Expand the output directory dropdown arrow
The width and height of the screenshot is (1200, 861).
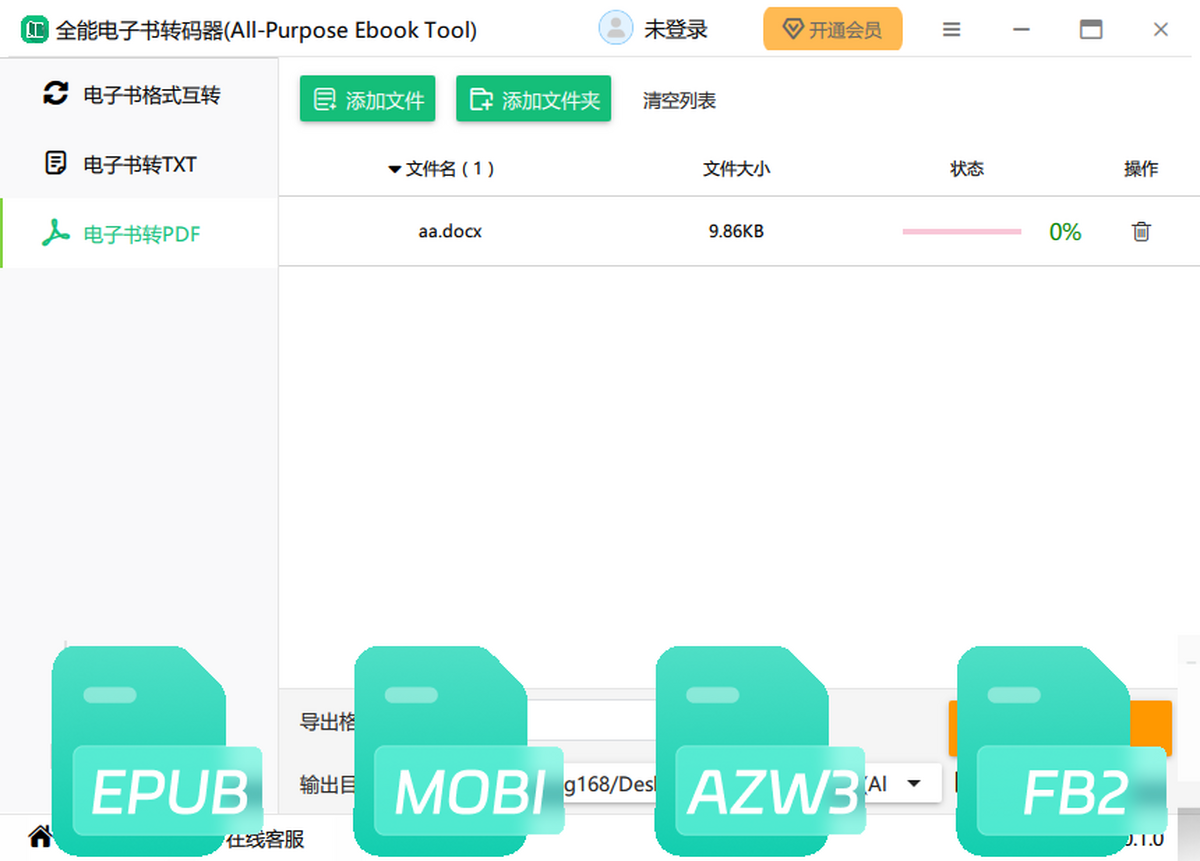click(913, 784)
